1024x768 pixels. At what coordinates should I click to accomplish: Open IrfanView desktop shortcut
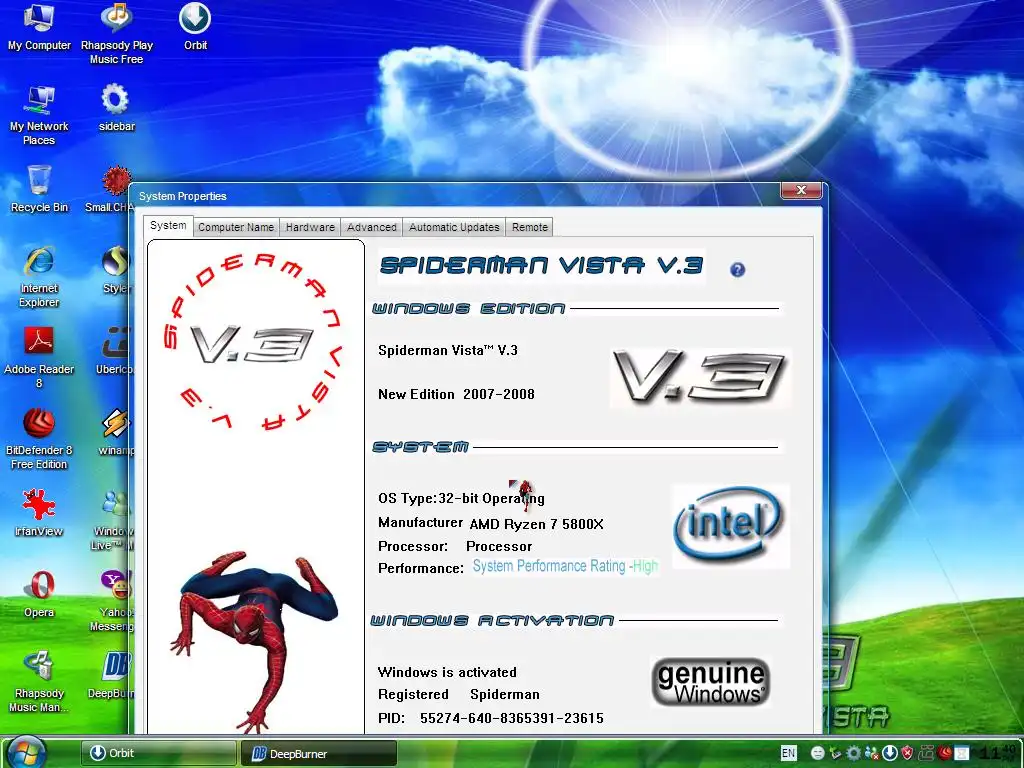(39, 513)
